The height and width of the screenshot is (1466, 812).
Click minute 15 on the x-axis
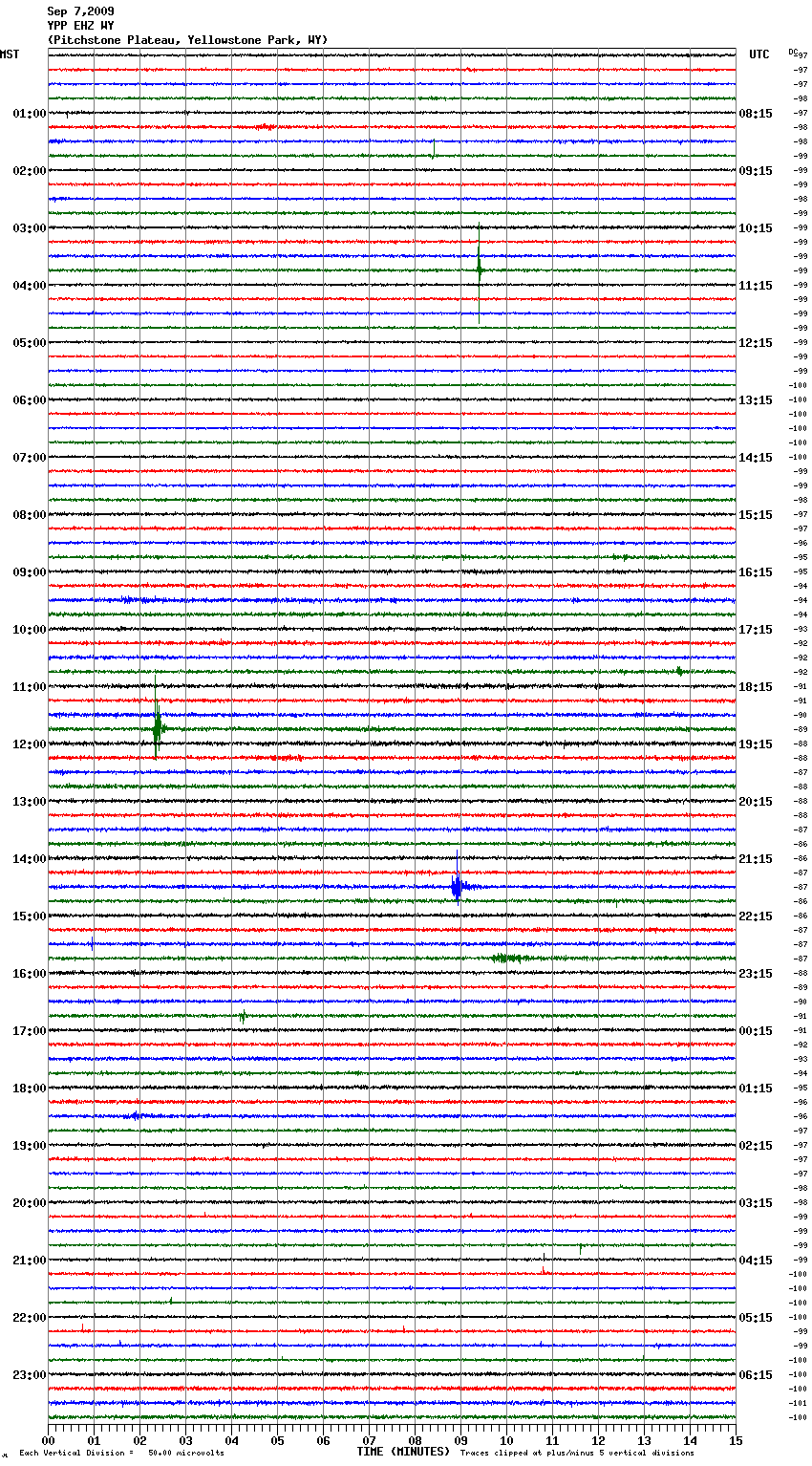[x=736, y=1440]
